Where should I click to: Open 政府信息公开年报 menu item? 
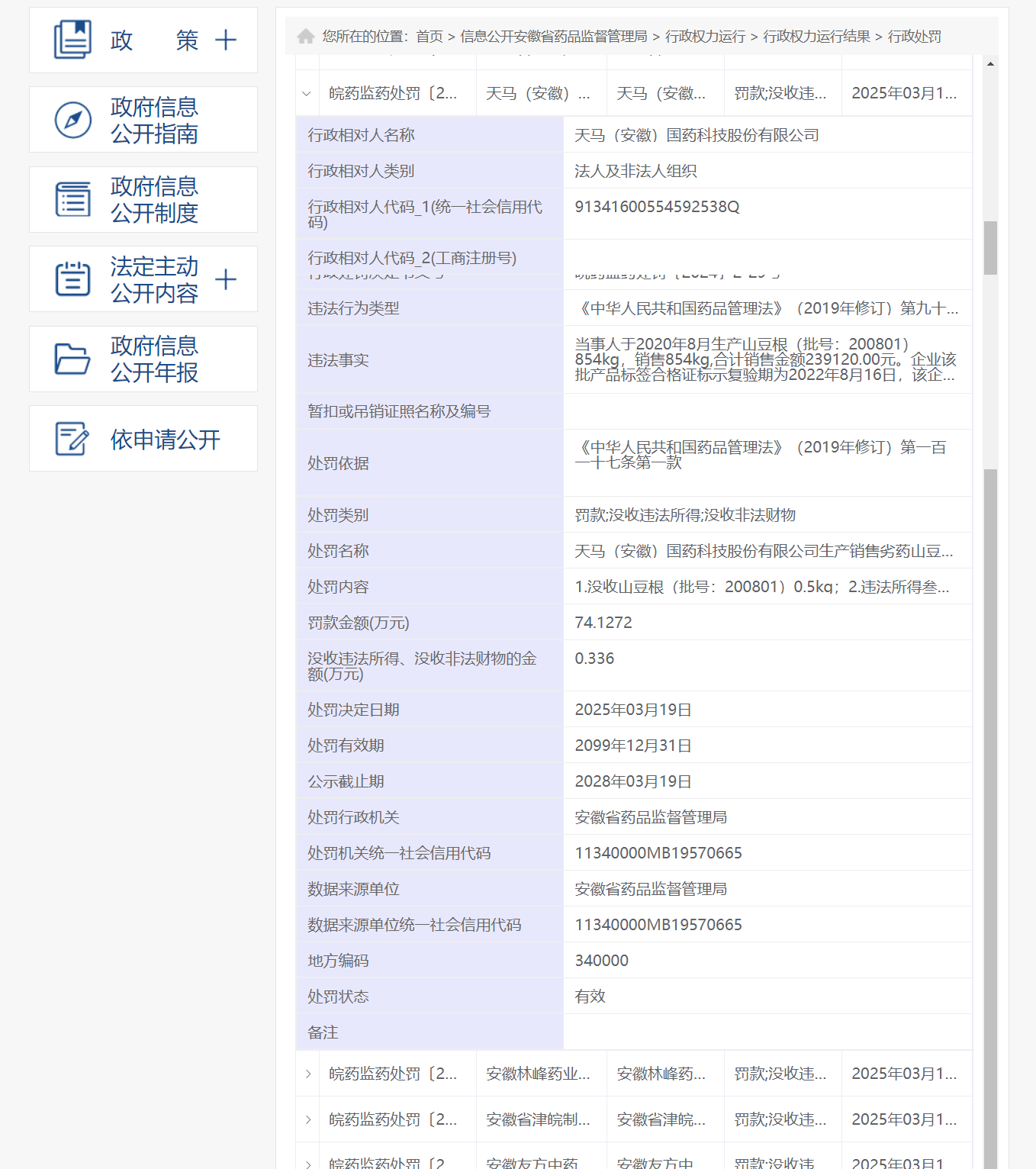click(143, 359)
